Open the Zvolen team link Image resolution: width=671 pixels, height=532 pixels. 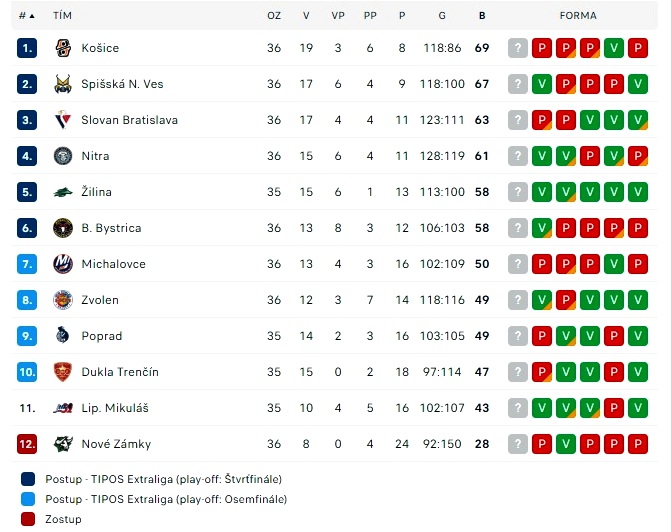[100, 300]
